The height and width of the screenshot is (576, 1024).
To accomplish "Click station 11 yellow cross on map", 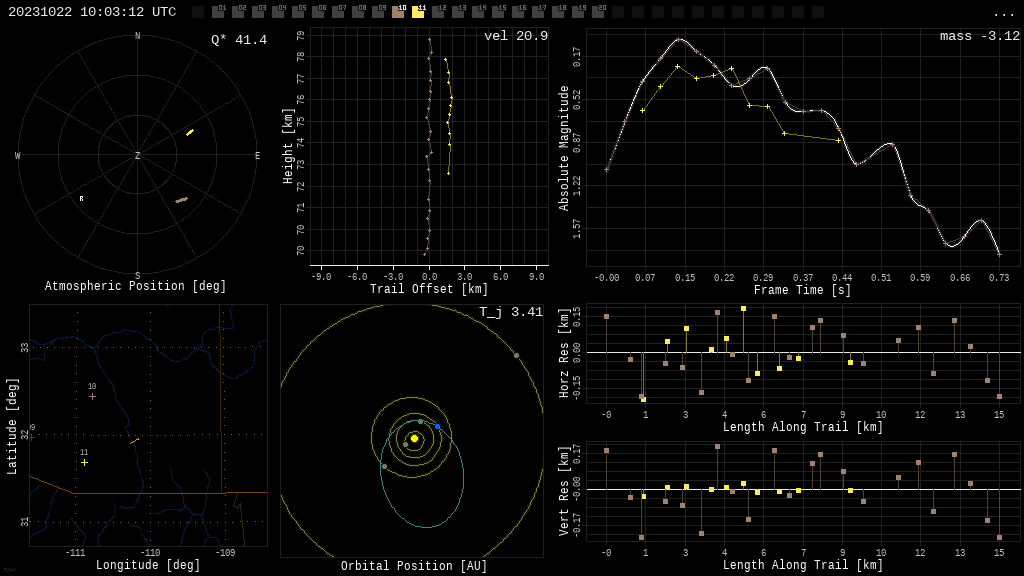I will point(84,462).
